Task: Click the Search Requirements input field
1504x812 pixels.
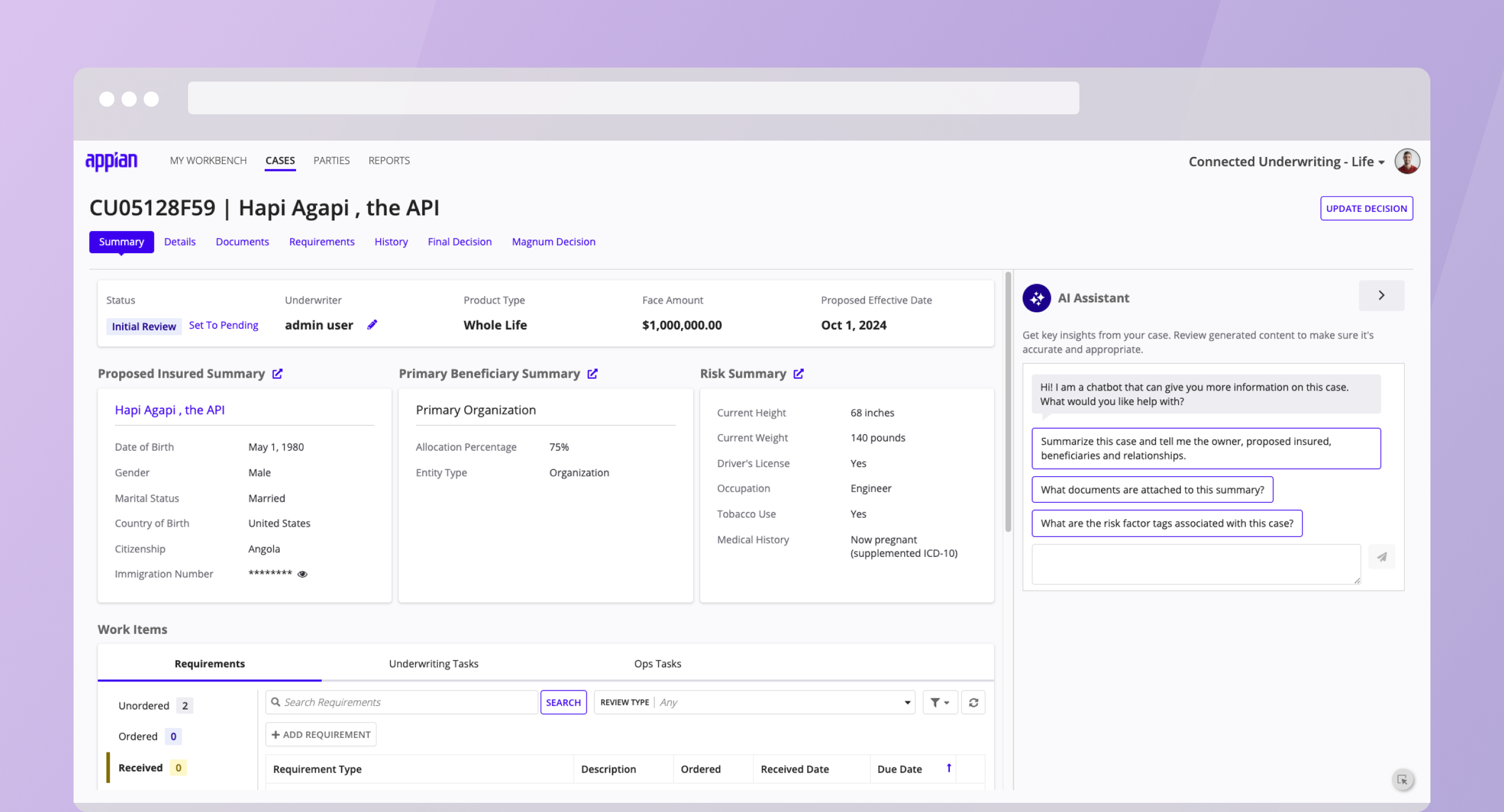Action: coord(403,703)
